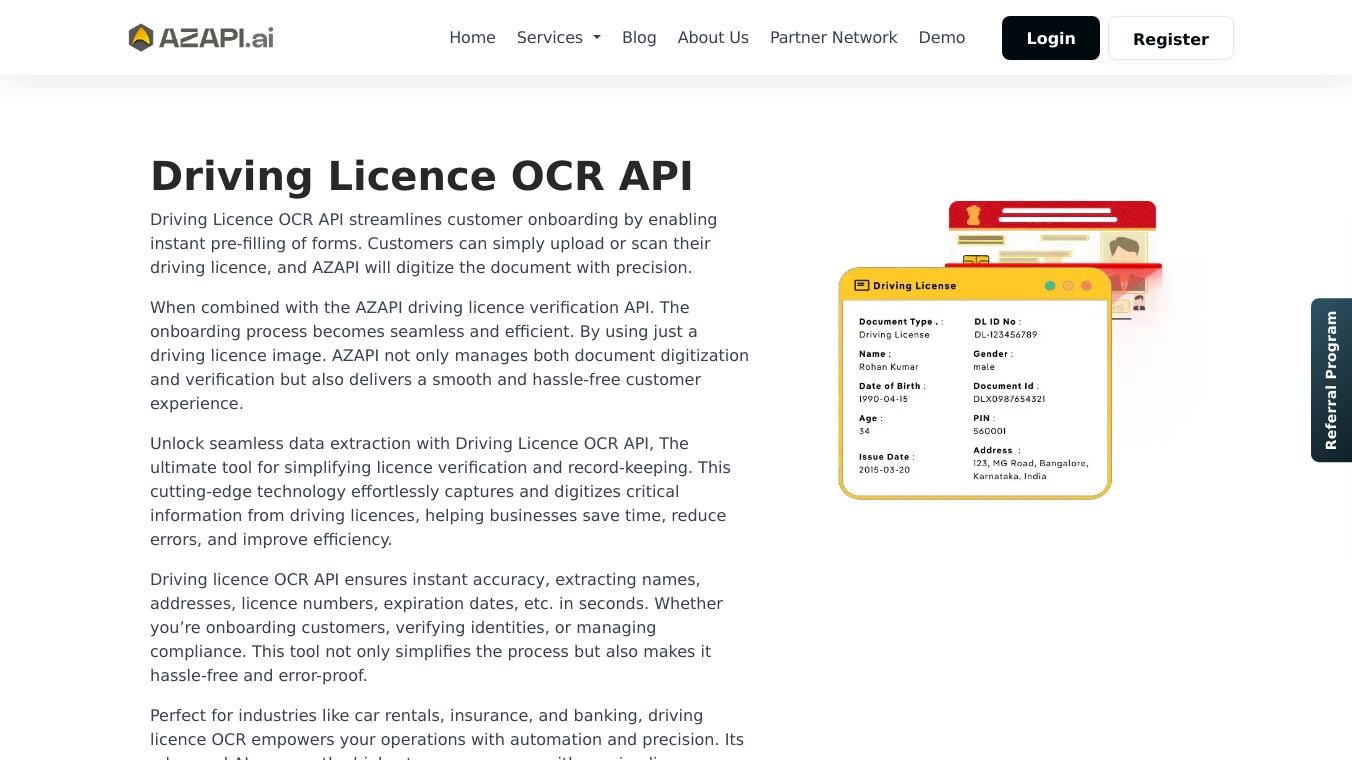Open the Partner Network page
This screenshot has width=1352, height=760.
click(x=833, y=37)
